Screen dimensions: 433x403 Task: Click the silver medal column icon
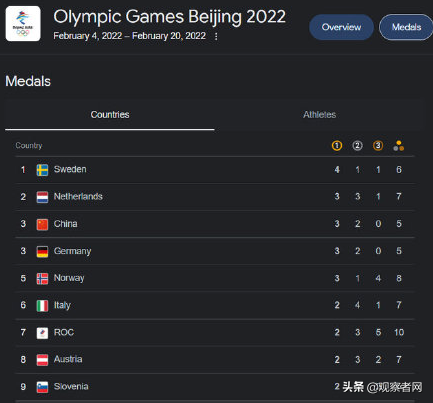pos(357,146)
